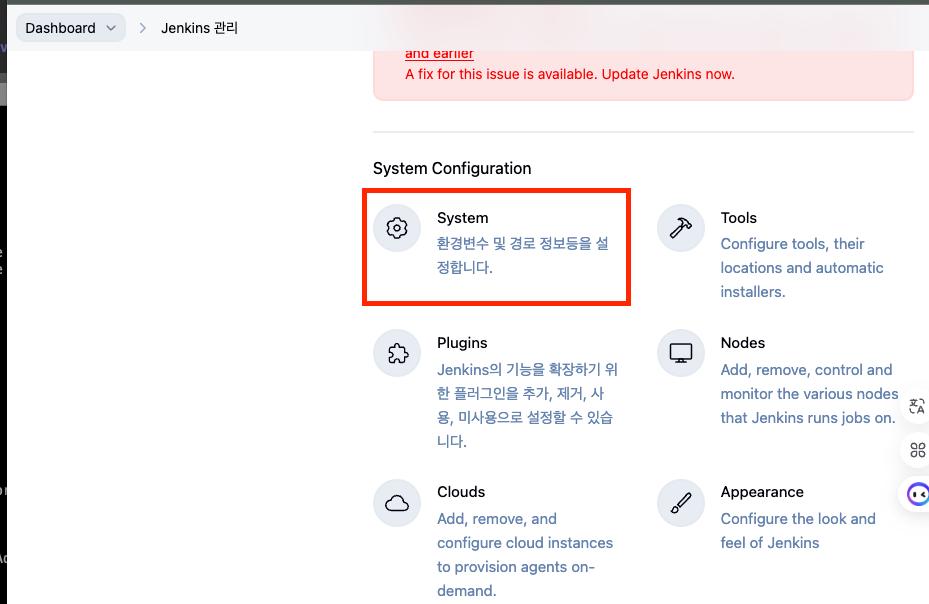Open the Tools configuration title
Image resolution: width=929 pixels, height=604 pixels.
coord(738,218)
